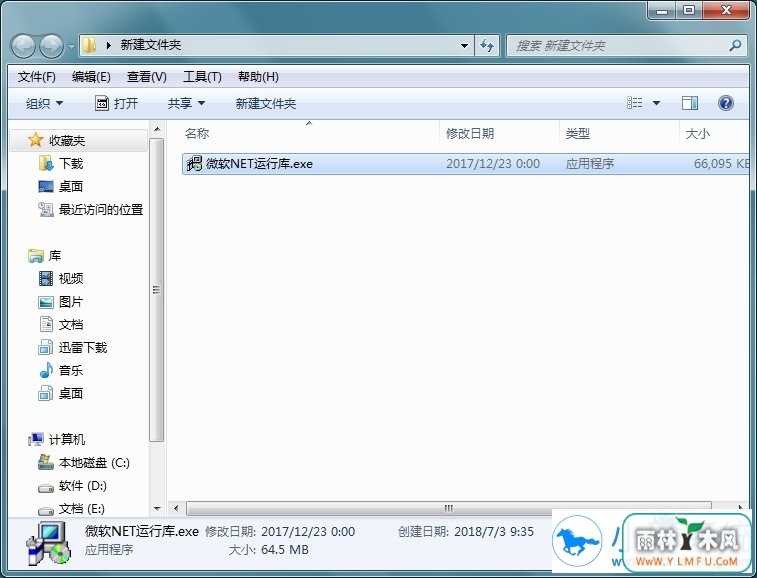Screen dimensions: 757x578
Task: Expand the 组织 dropdown
Action: (44, 103)
